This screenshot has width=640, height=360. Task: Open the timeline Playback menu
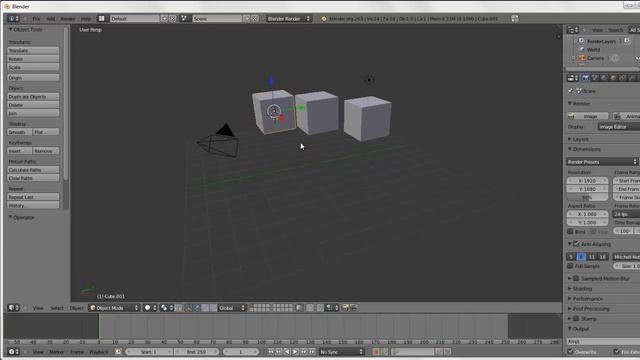(99, 352)
